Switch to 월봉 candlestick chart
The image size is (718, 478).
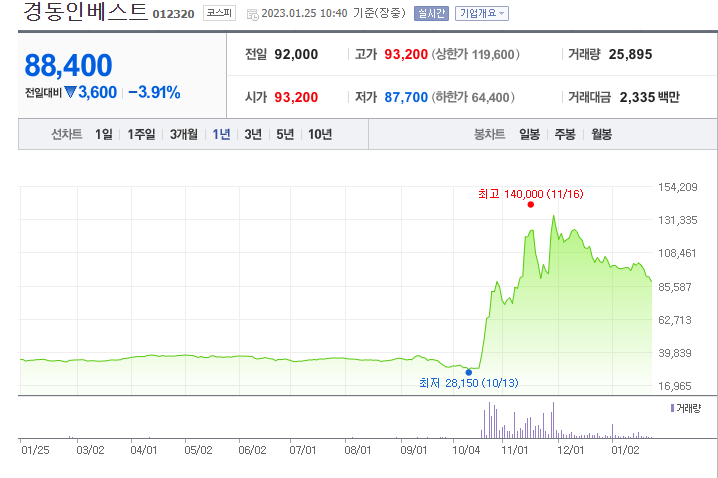(601, 134)
